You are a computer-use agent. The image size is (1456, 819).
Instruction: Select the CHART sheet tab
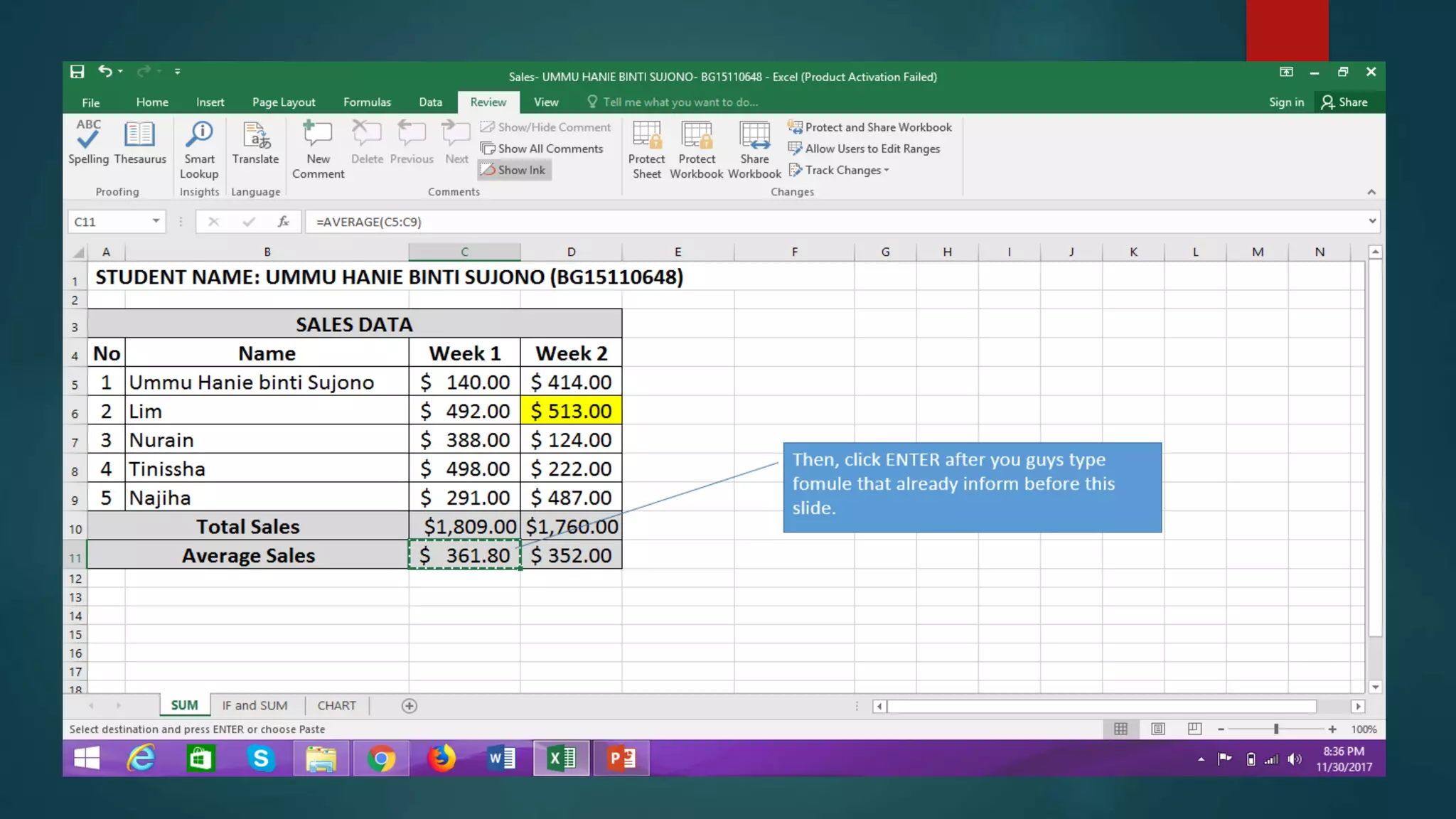336,705
